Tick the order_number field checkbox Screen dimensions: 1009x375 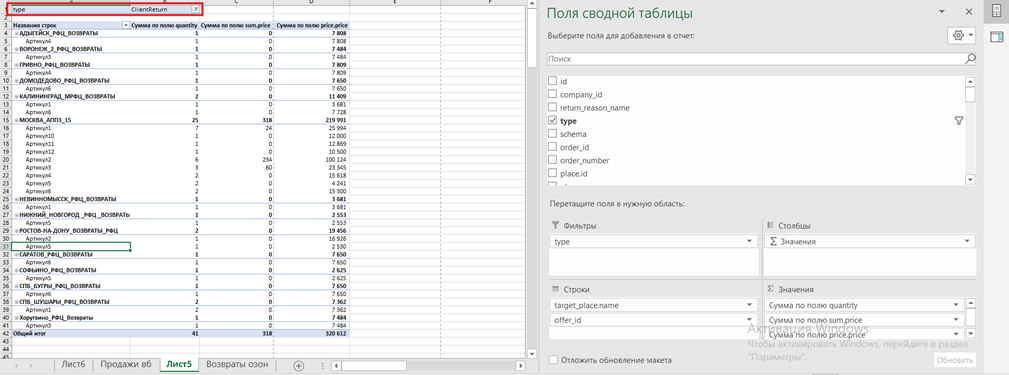pyautogui.click(x=552, y=160)
